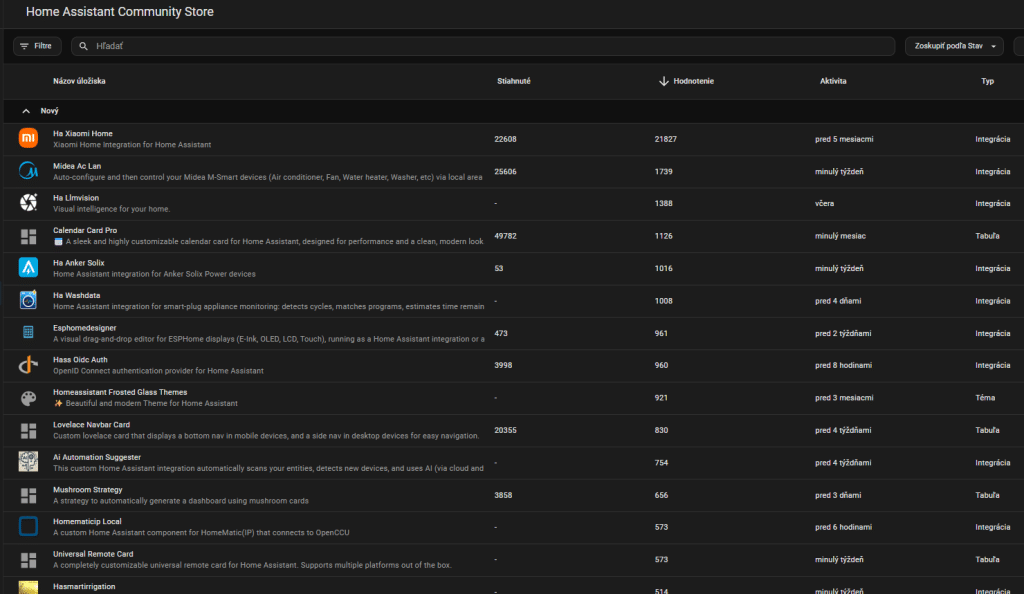Click the 'Téma' type cell

coord(985,398)
